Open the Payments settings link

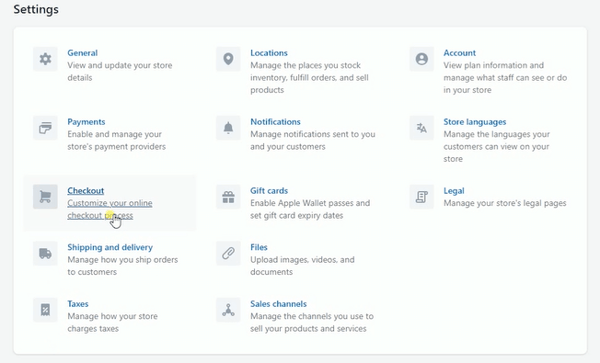coord(86,122)
